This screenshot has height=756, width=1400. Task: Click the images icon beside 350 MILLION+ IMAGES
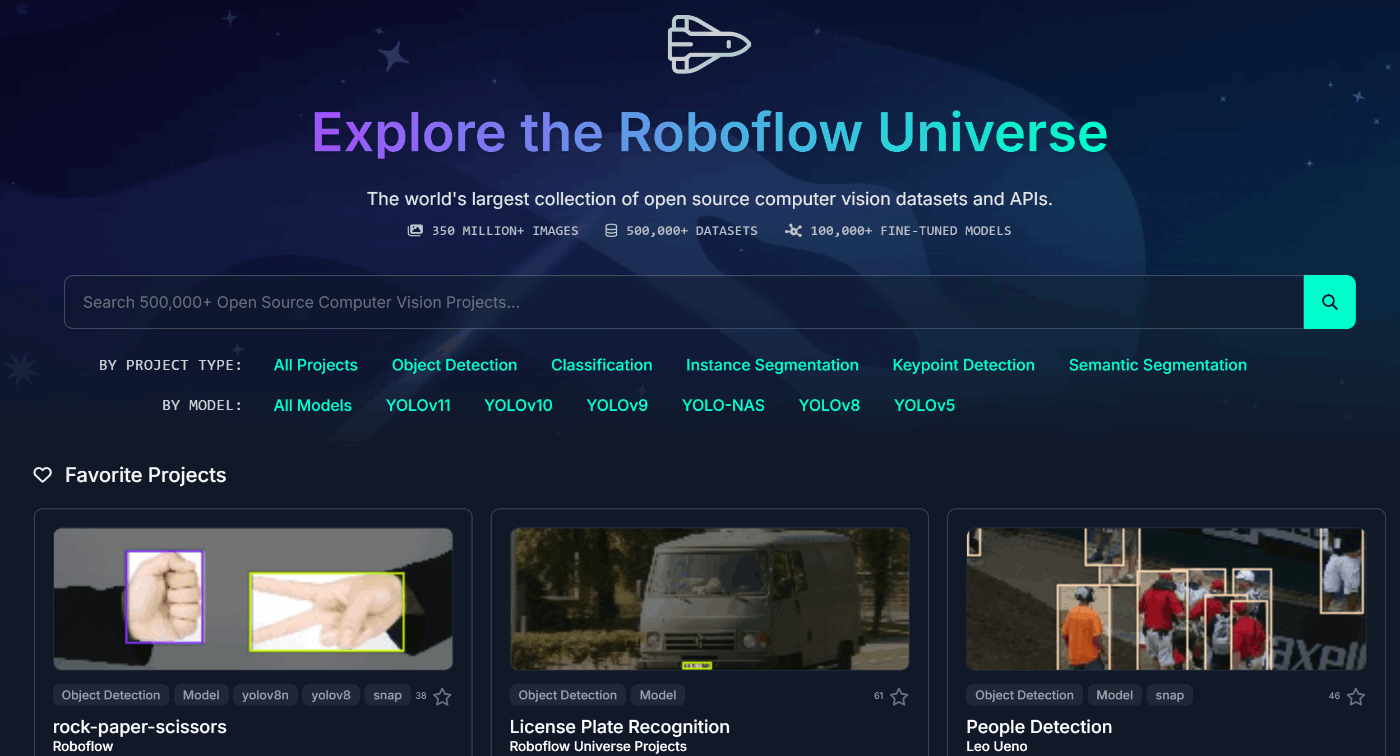(415, 230)
